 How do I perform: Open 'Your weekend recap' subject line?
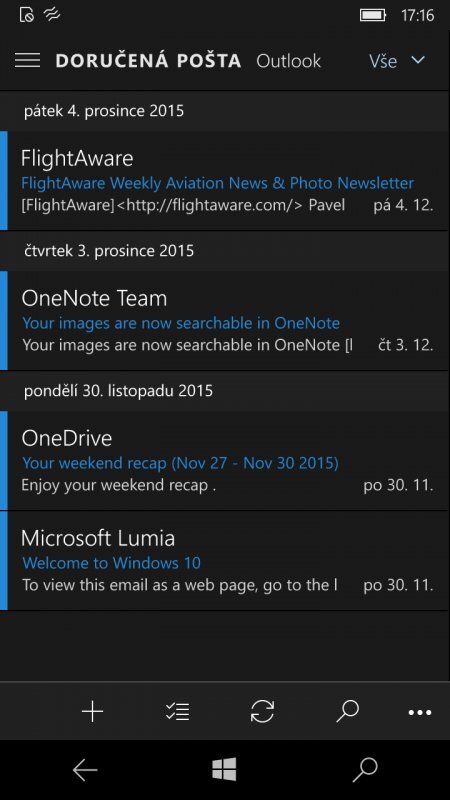tap(180, 463)
